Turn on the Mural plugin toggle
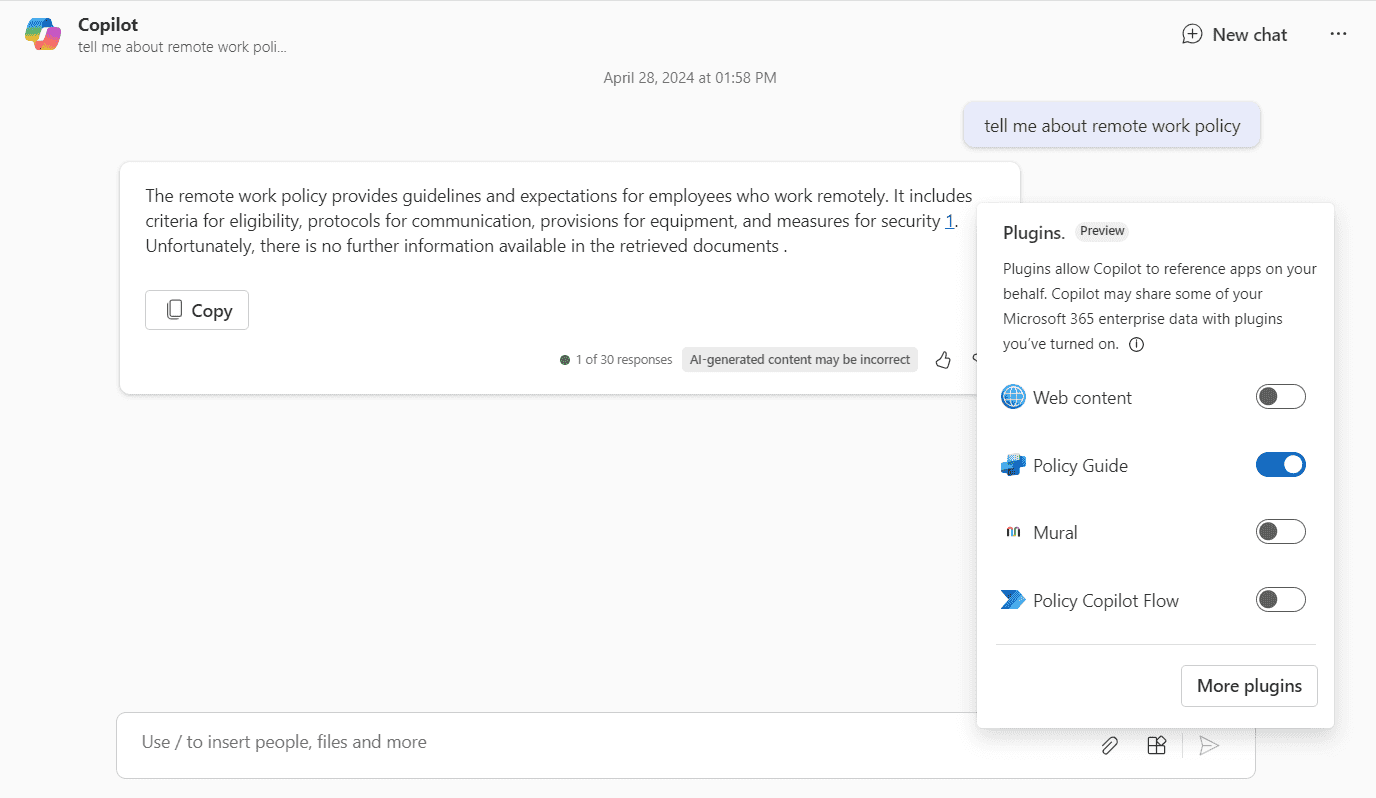1376x798 pixels. pyautogui.click(x=1280, y=532)
